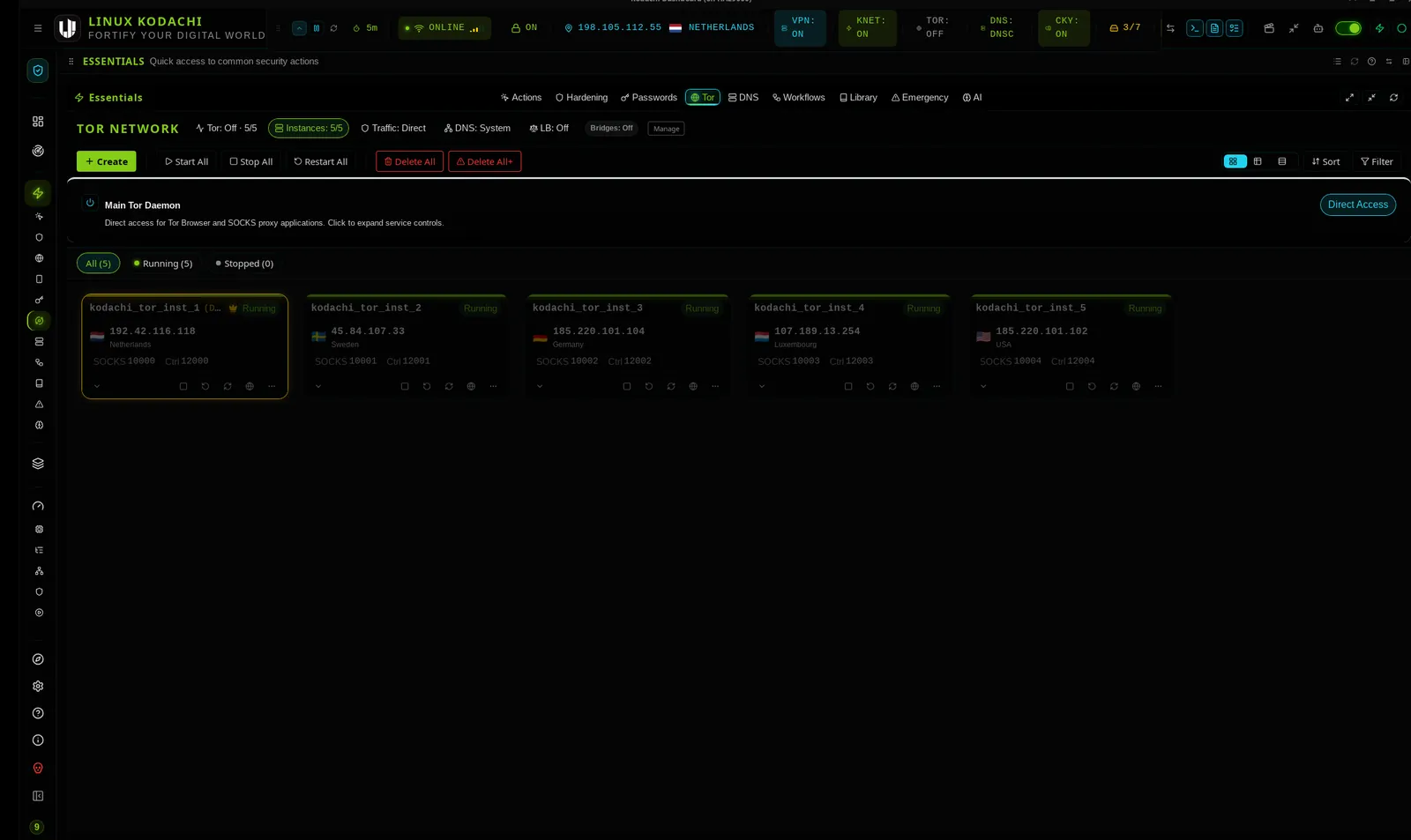Select the DNS tab

pyautogui.click(x=743, y=98)
